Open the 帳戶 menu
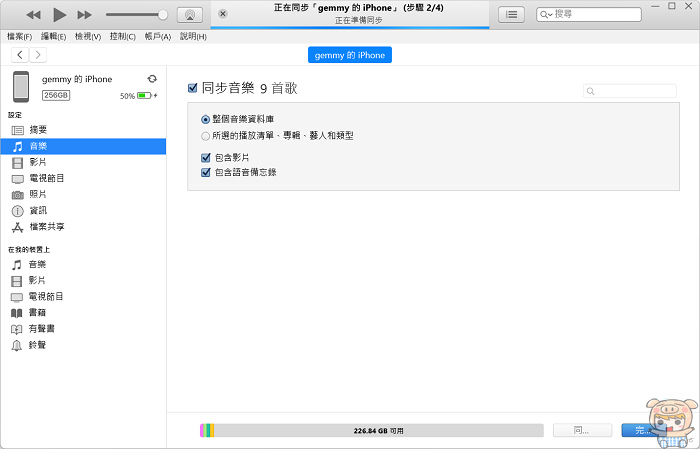The width and height of the screenshot is (700, 449). 157,36
